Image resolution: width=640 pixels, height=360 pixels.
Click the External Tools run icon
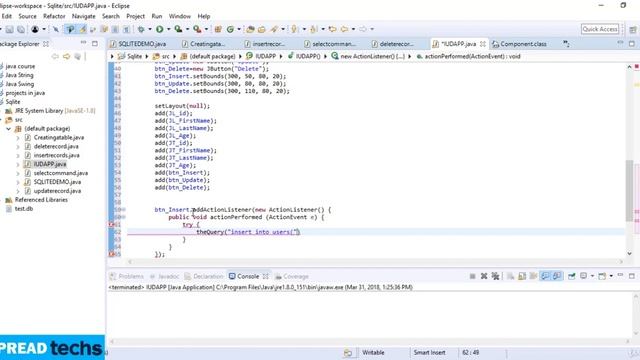click(197, 29)
